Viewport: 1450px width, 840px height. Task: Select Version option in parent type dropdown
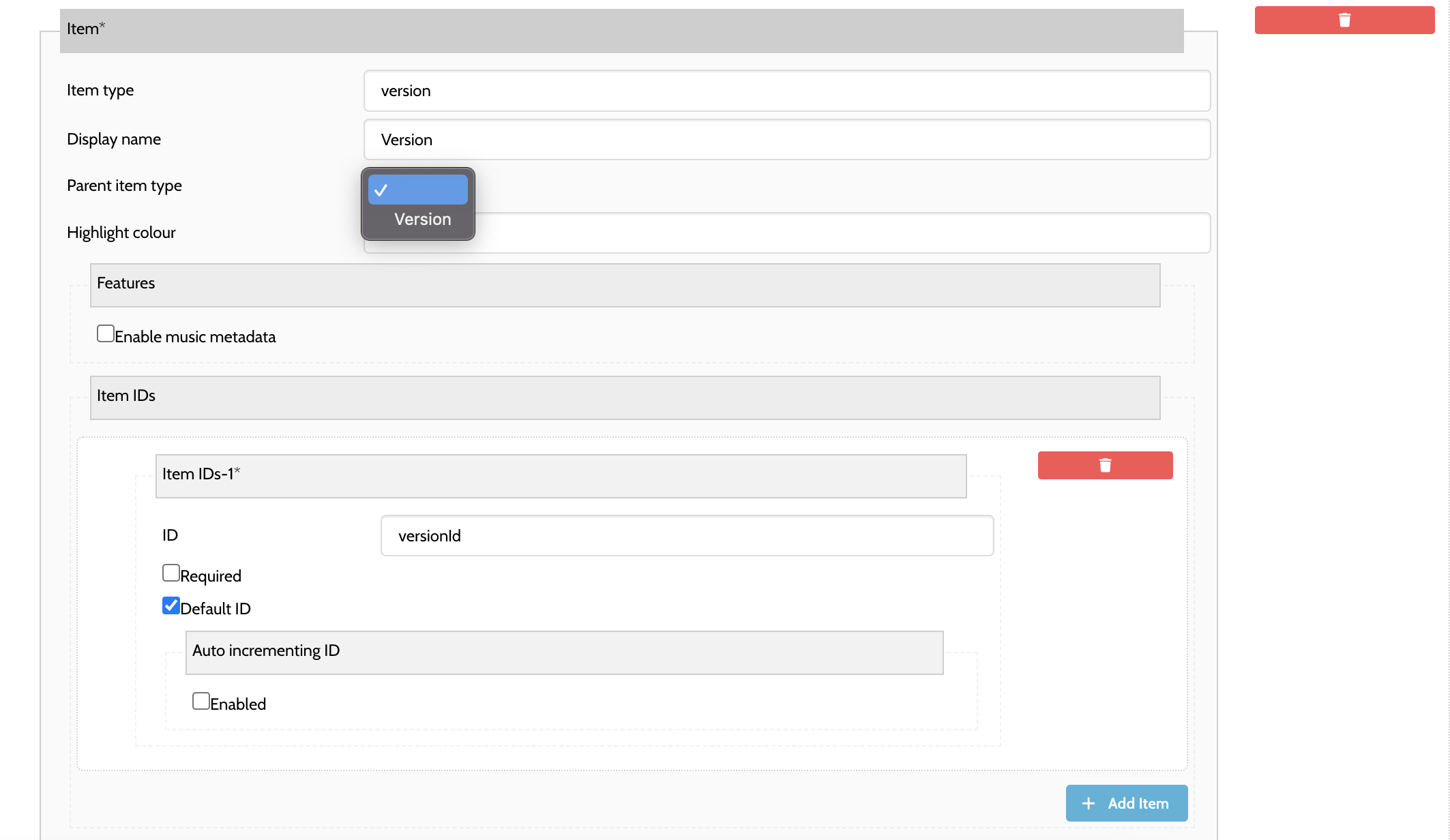[422, 220]
